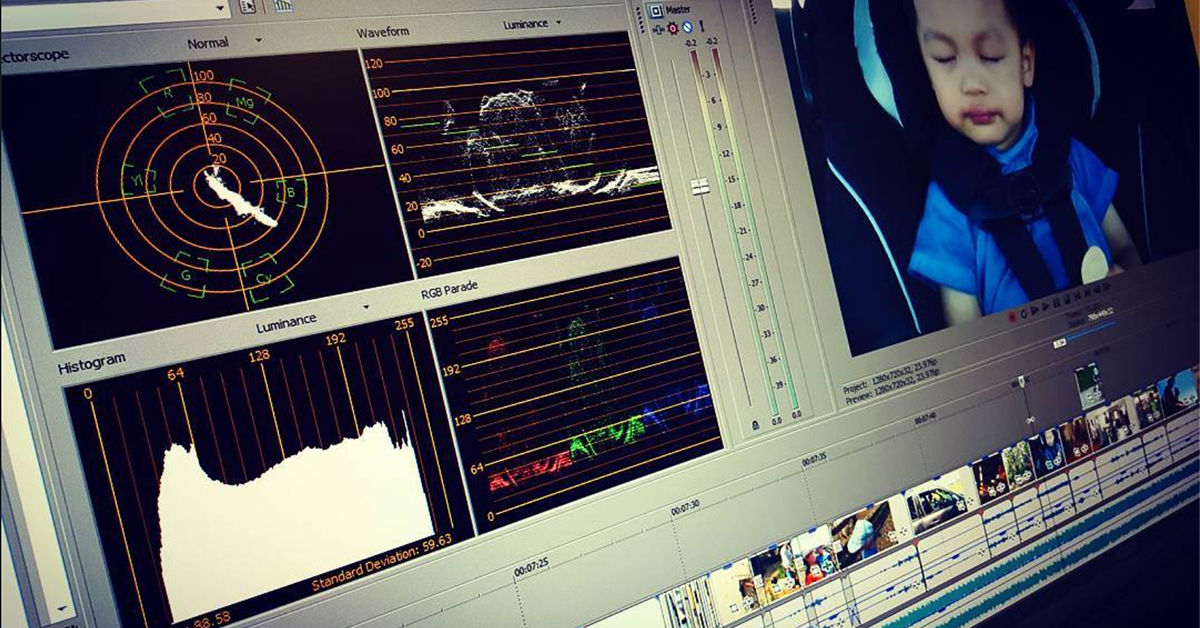Click the settings icon with cursor arrow

(x=247, y=6)
